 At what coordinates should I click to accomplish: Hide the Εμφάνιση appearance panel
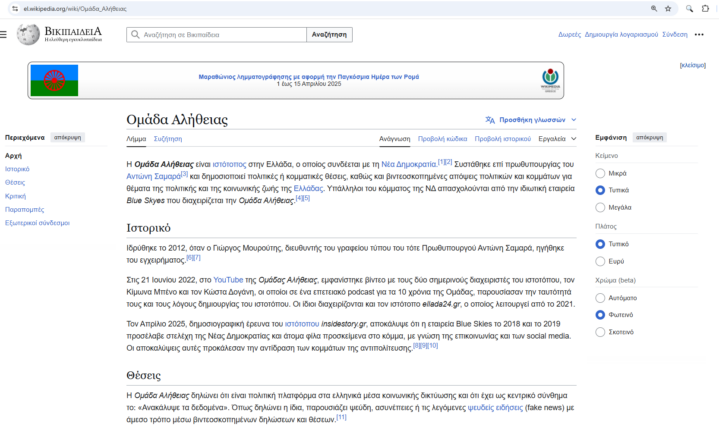click(x=649, y=138)
